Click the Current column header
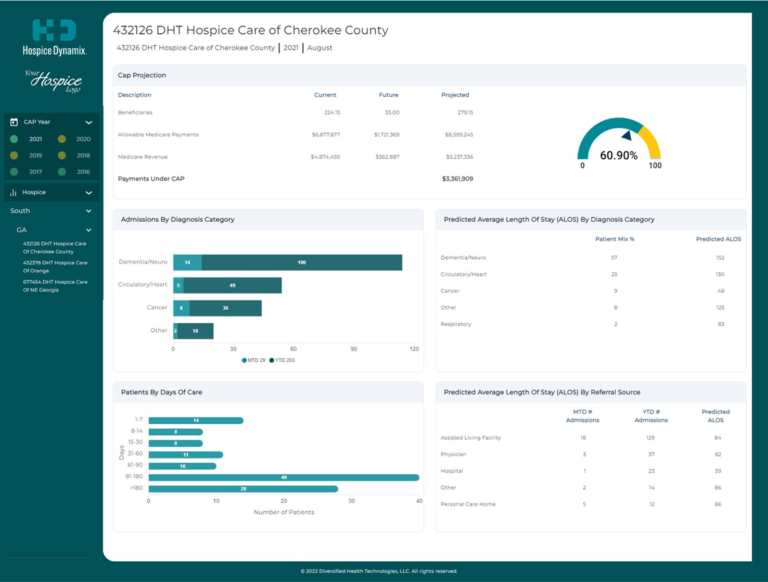The height and width of the screenshot is (582, 768). tap(325, 95)
